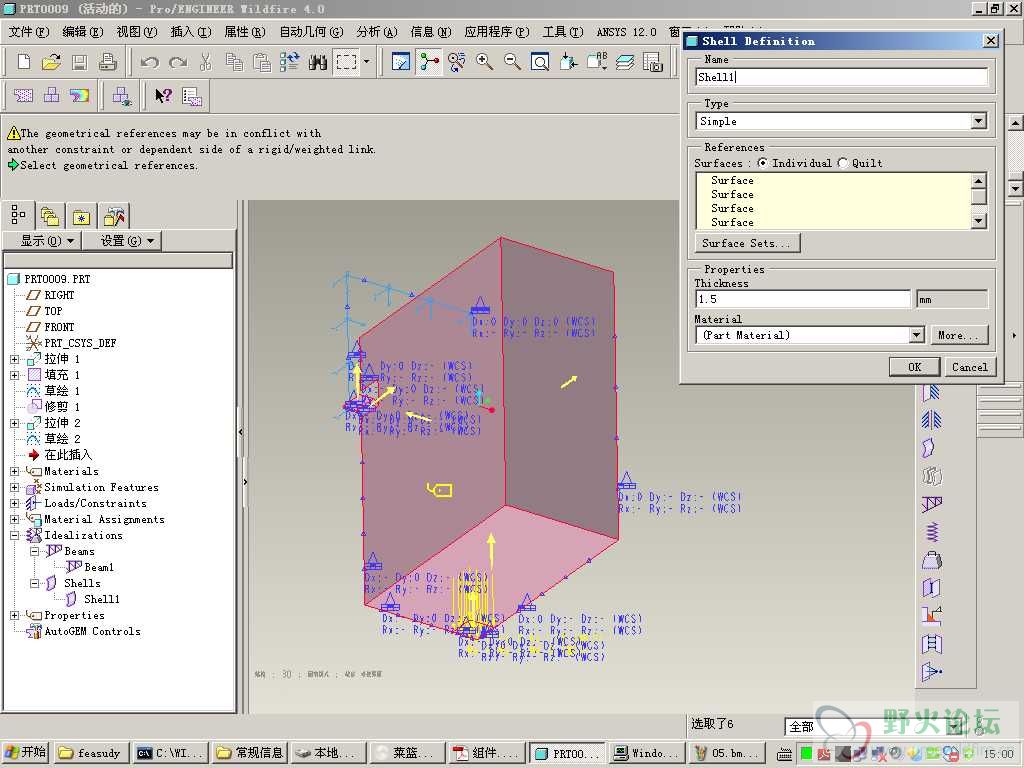Click the New file icon
Image resolution: width=1024 pixels, height=768 pixels.
[x=24, y=62]
